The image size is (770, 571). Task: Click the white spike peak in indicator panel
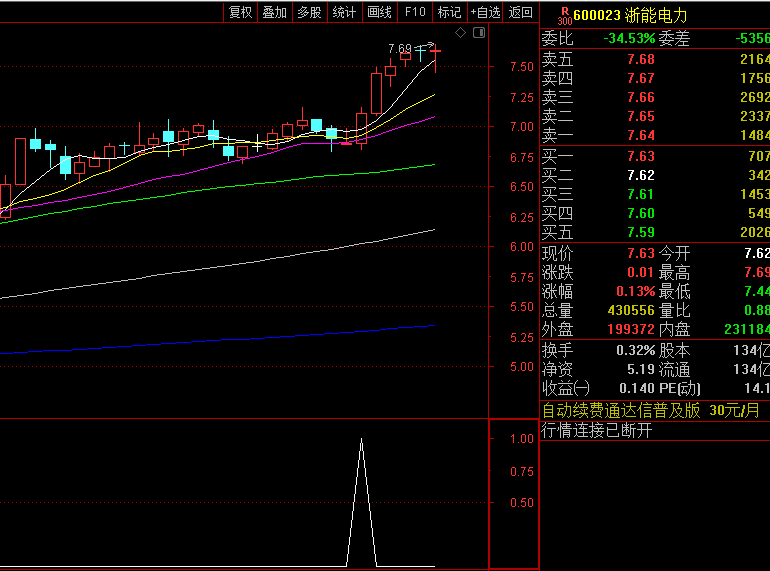coord(361,440)
